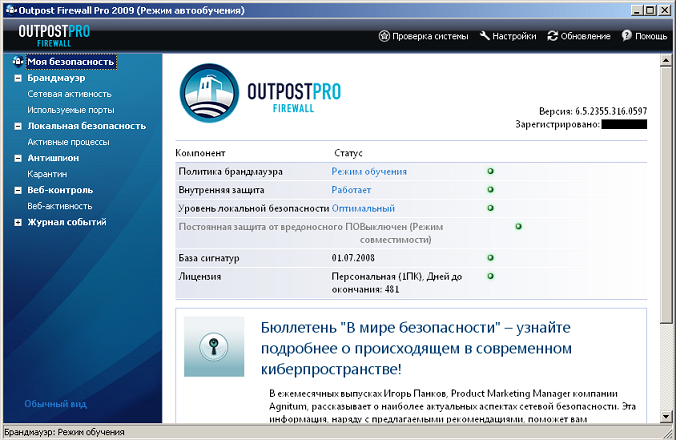Click the Оптимальный status link
The image size is (676, 440).
coord(363,209)
